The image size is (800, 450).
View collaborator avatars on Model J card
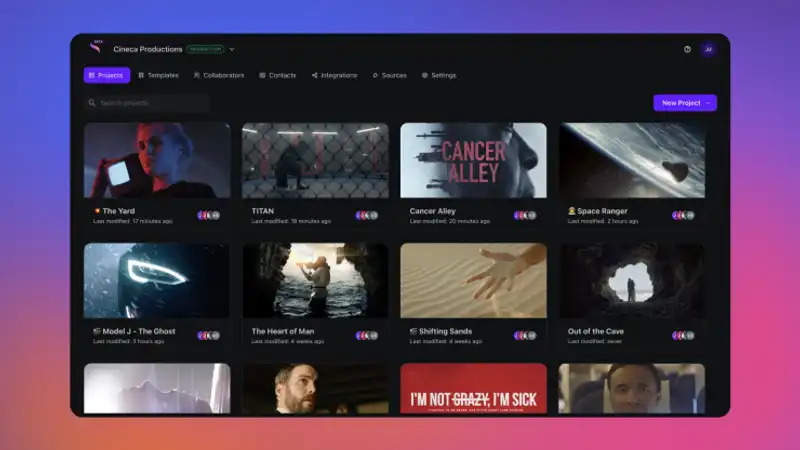click(x=209, y=335)
